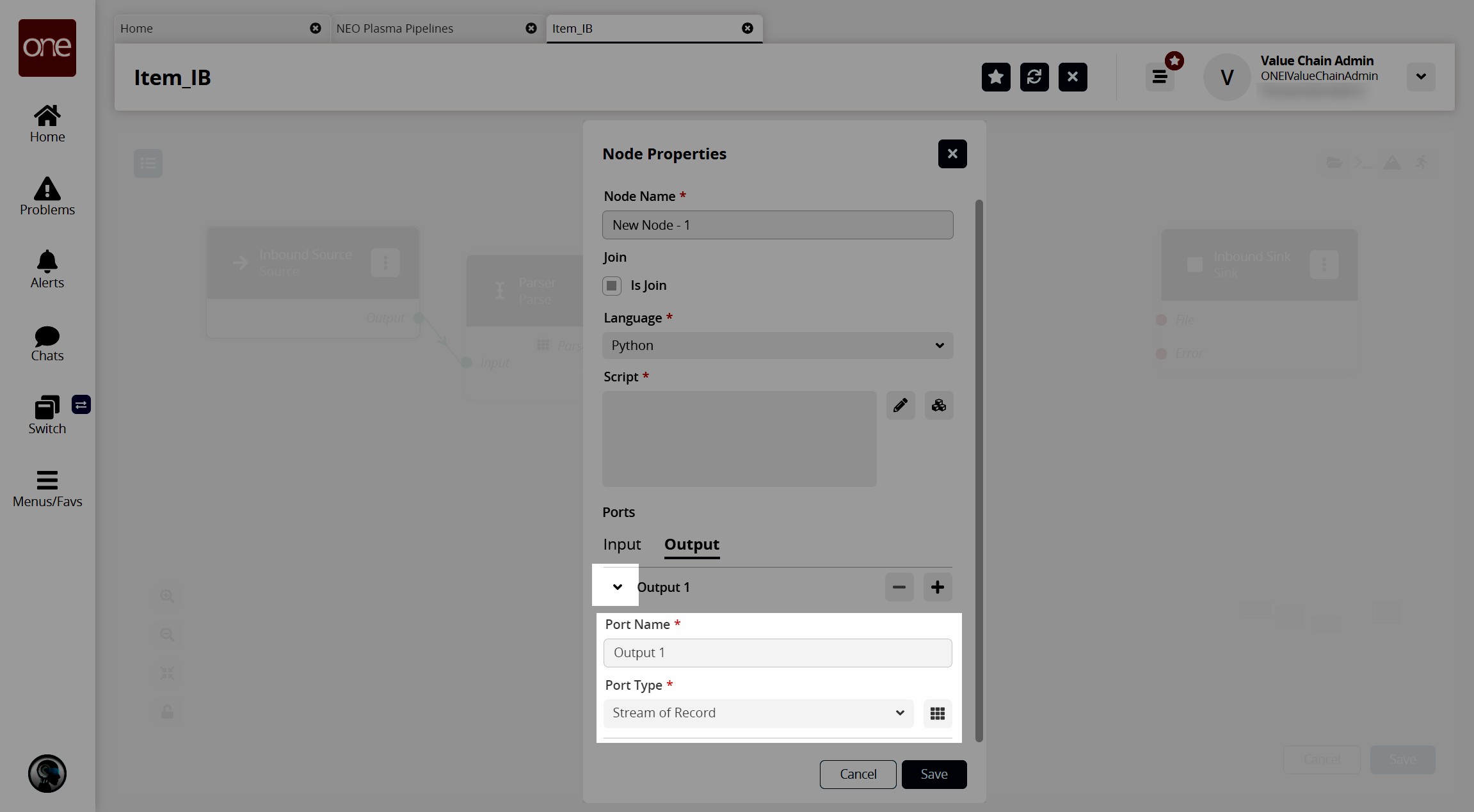The image size is (1474, 812).
Task: Click the Node Properties vertical scrollbar
Action: (x=979, y=470)
